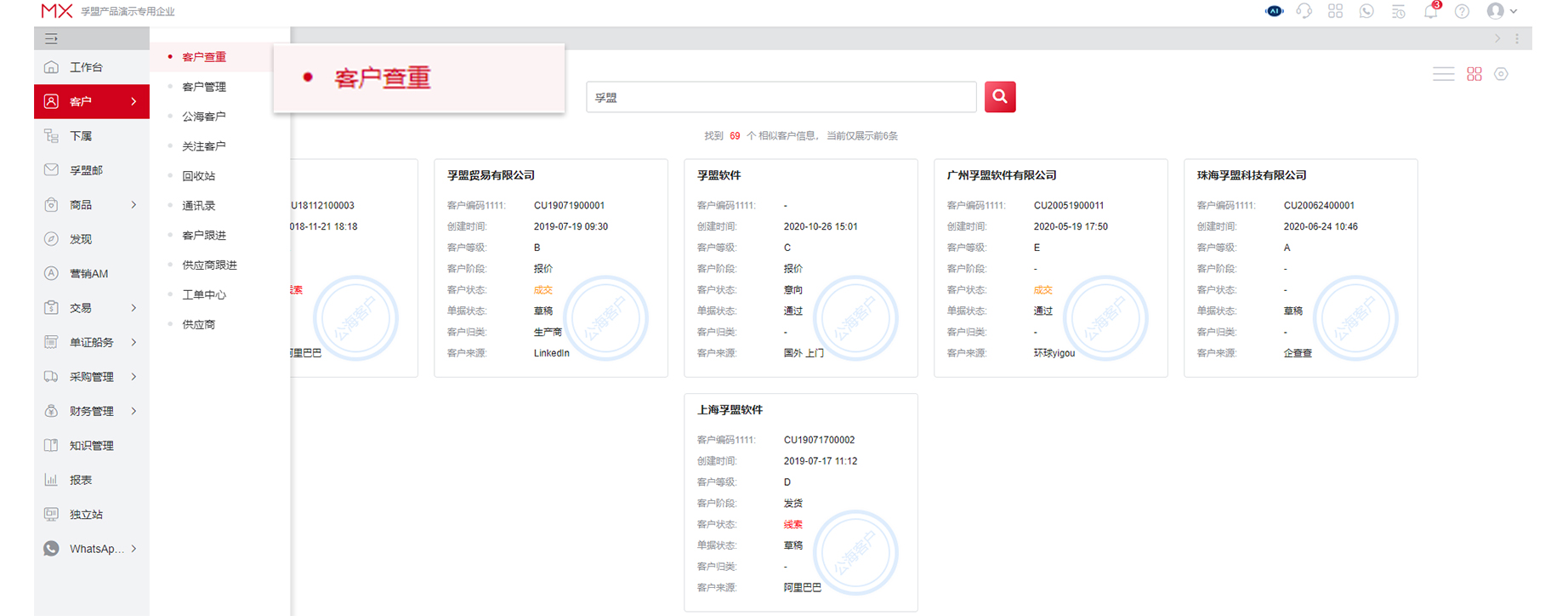
Task: Click the 下属 hierarchy icon
Action: (x=51, y=136)
